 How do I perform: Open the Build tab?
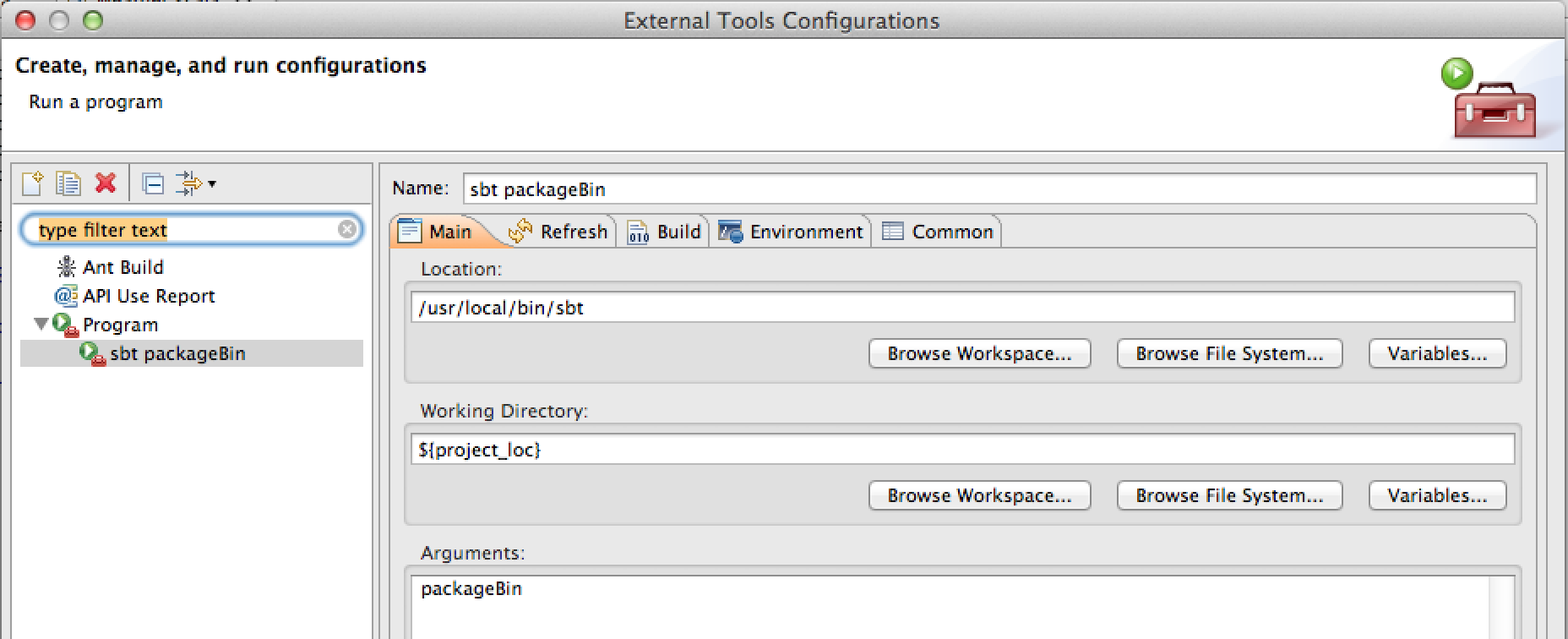click(x=665, y=232)
